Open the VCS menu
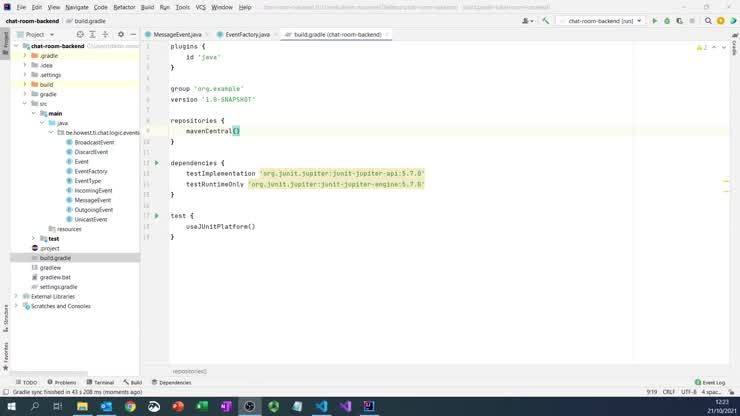The width and height of the screenshot is (740, 416). tap(201, 7)
